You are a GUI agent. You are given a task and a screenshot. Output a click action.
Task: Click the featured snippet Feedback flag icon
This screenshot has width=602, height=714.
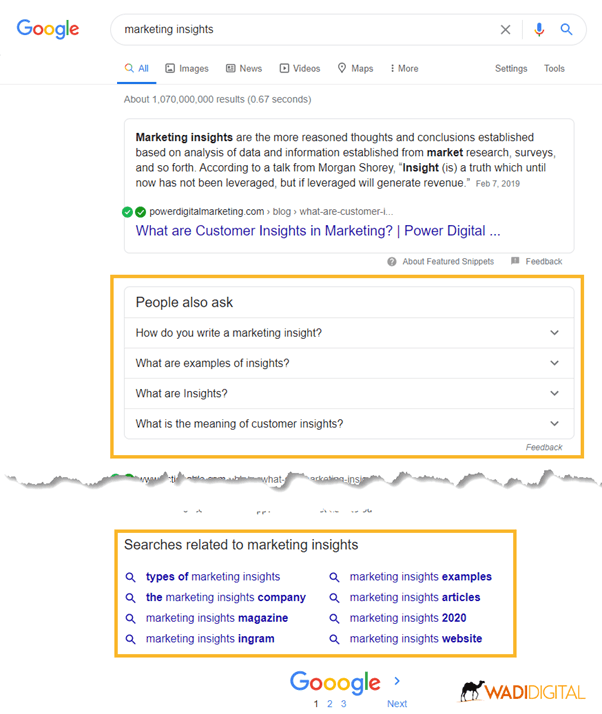pos(515,261)
